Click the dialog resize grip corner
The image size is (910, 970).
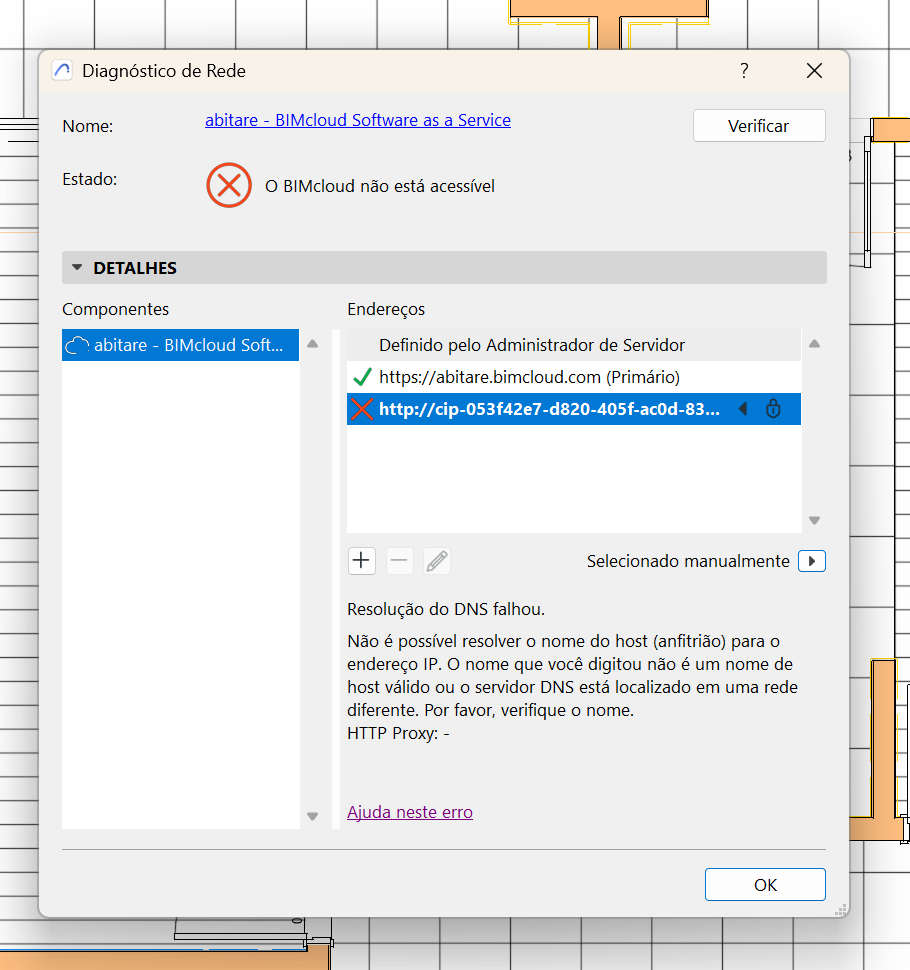(840, 910)
